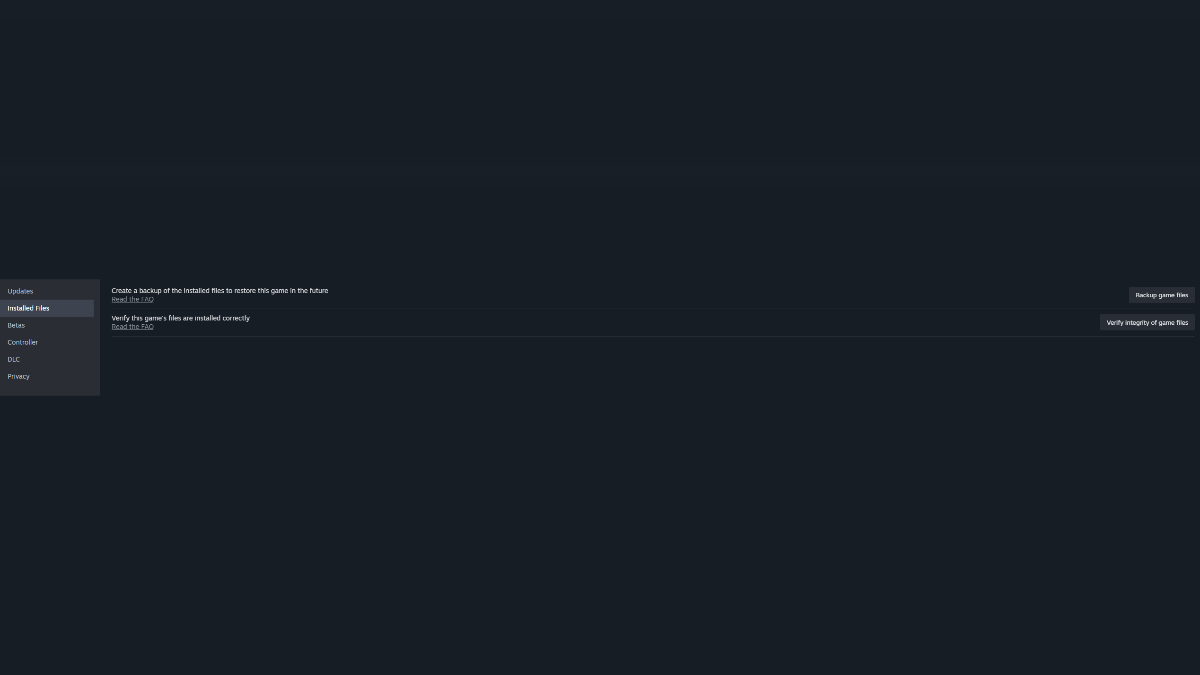Image resolution: width=1200 pixels, height=675 pixels.
Task: Select the Installed Files tab
Action: [47, 308]
